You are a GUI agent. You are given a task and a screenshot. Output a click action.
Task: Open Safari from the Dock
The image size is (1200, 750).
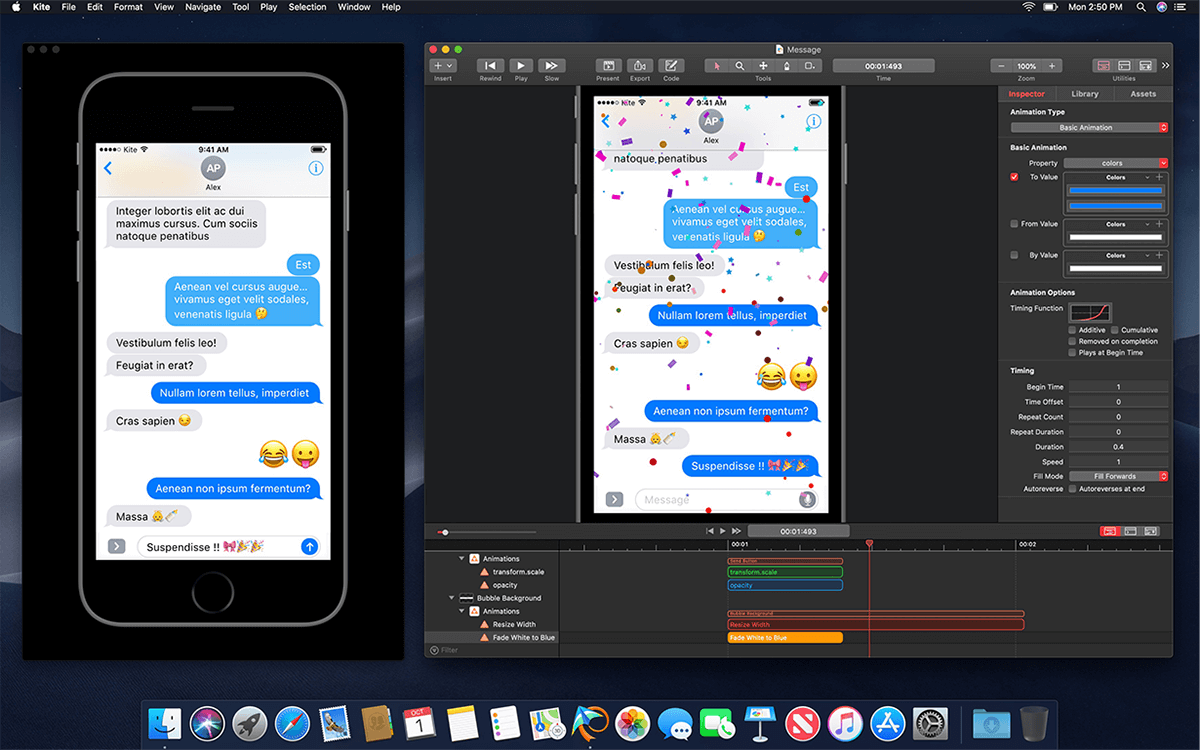coord(293,722)
